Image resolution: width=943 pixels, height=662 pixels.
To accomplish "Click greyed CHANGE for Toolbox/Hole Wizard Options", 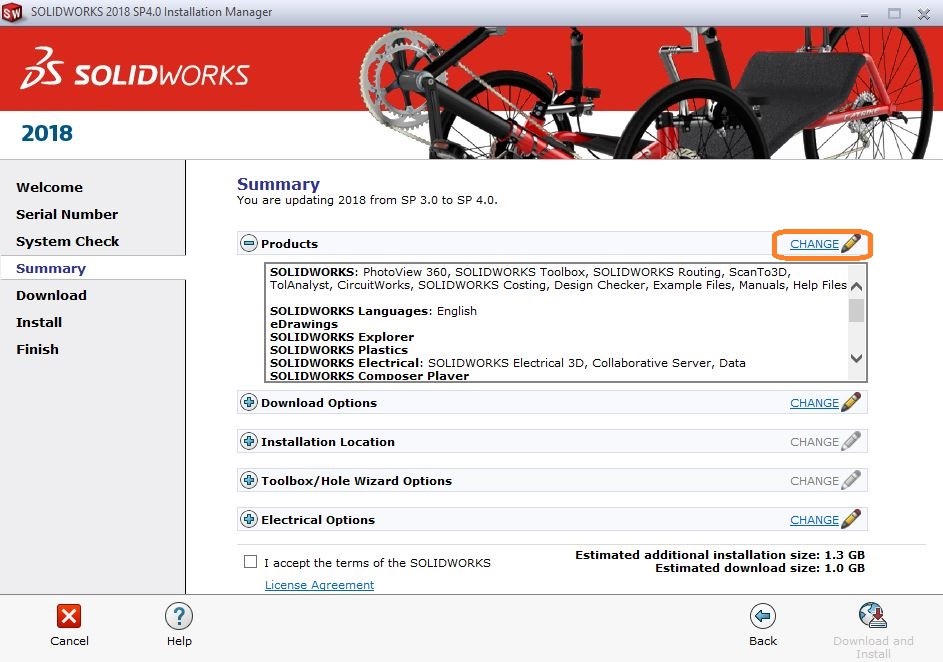I will [814, 481].
